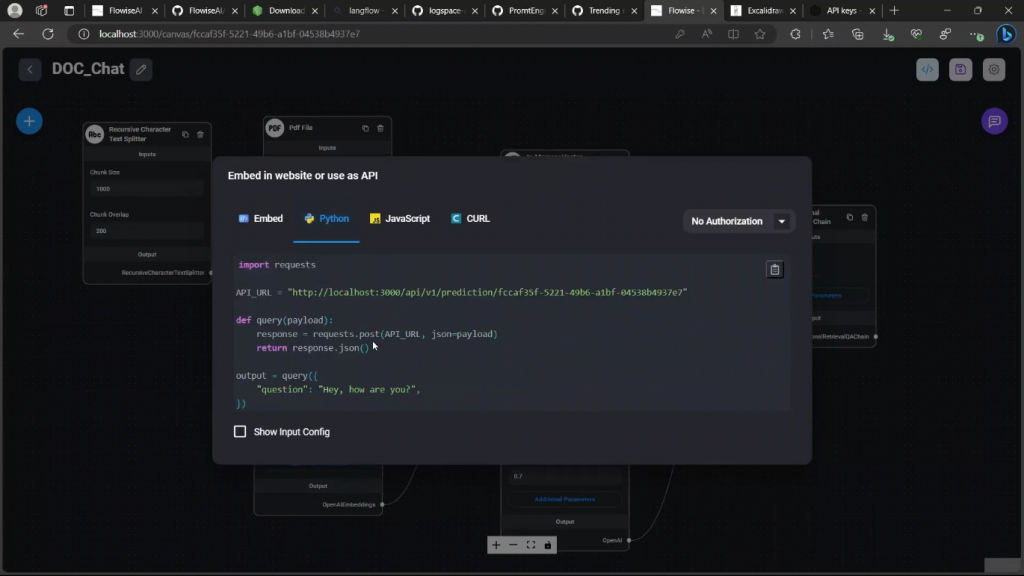Screen dimensions: 1024x576
Task: Duplicate the Recursive Character Text Splitter node
Action: tap(185, 135)
